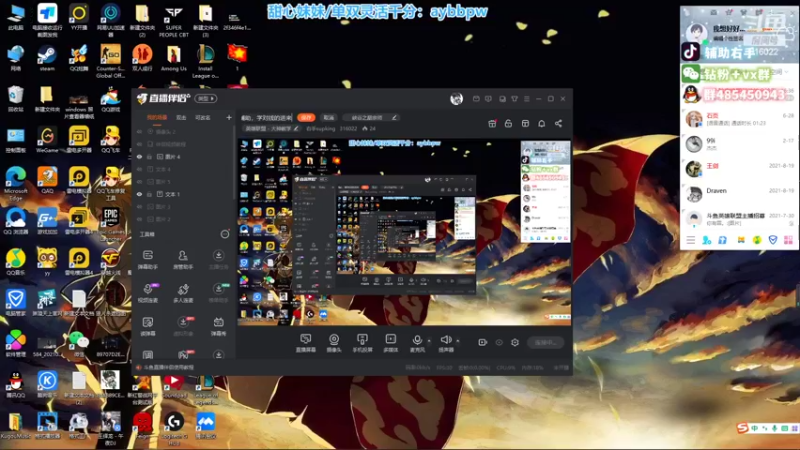Click the layout icon above the preview
800x450 pixels.
pos(525,123)
